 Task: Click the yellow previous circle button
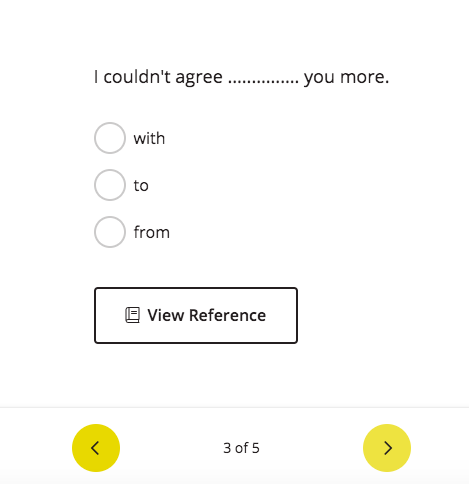(96, 448)
